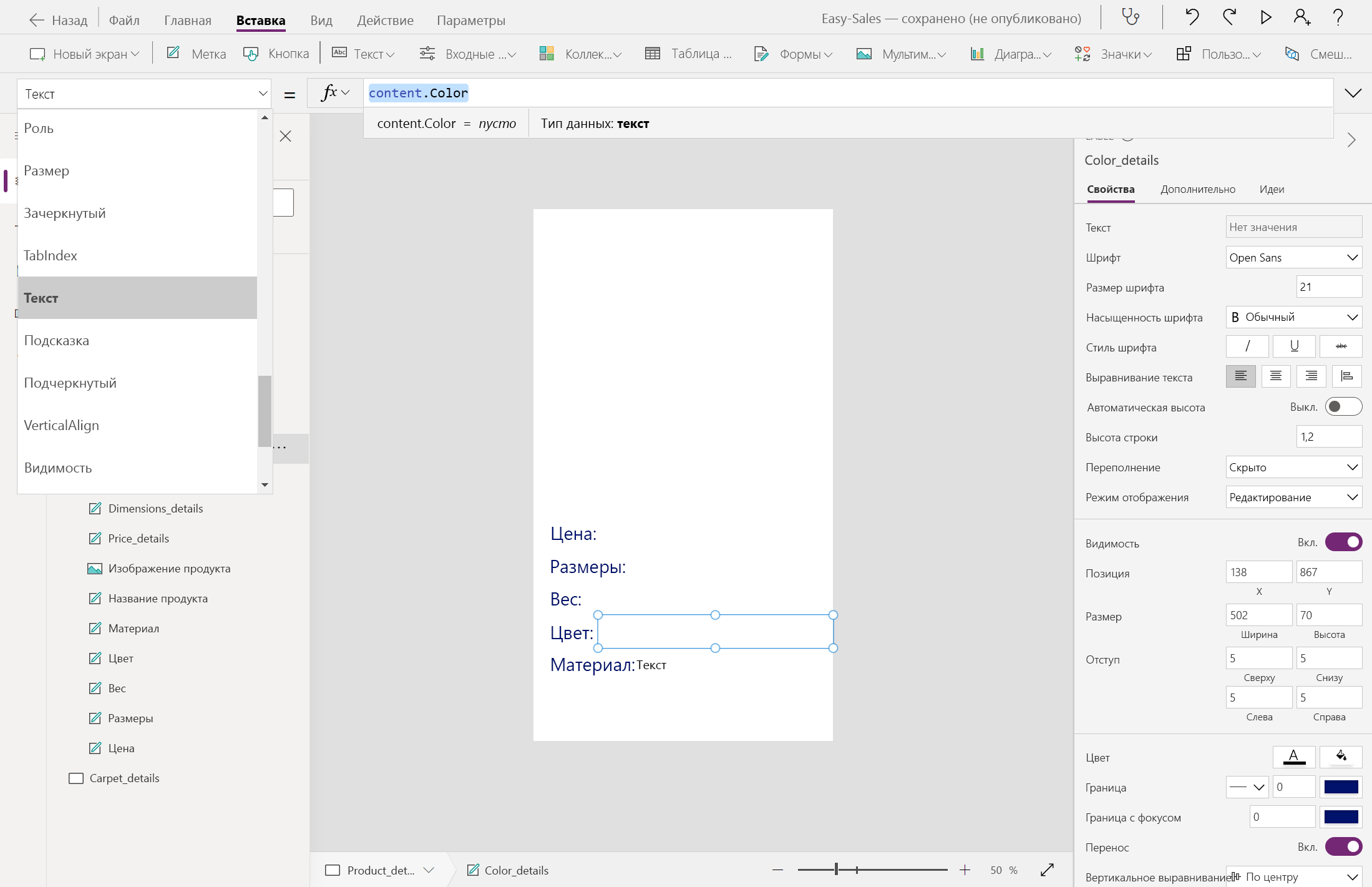Open the Шрифт Open Sans dropdown
This screenshot has width=1372, height=887.
[x=1293, y=258]
